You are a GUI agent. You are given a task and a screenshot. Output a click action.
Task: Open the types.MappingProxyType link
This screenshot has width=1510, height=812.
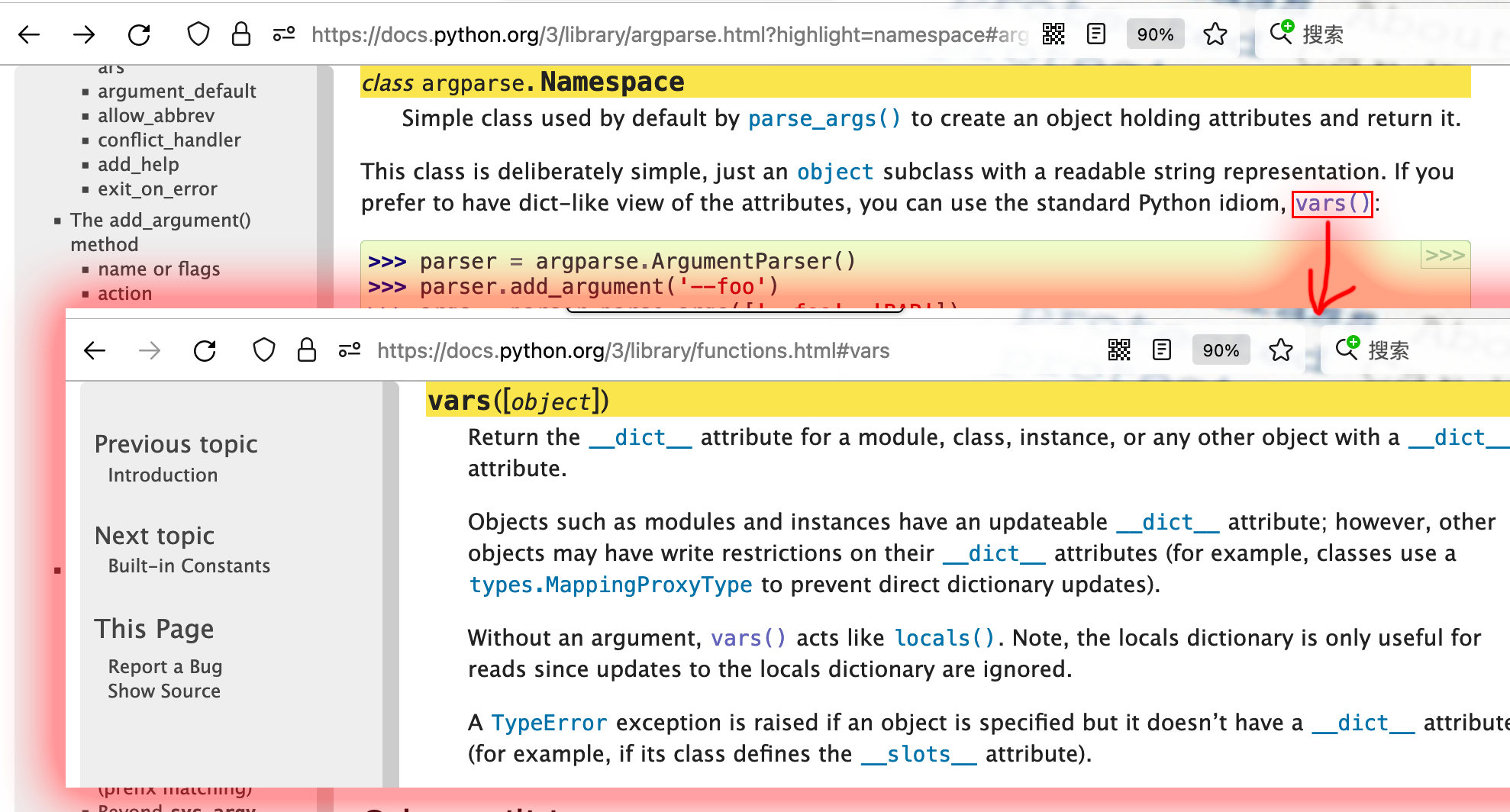(611, 585)
